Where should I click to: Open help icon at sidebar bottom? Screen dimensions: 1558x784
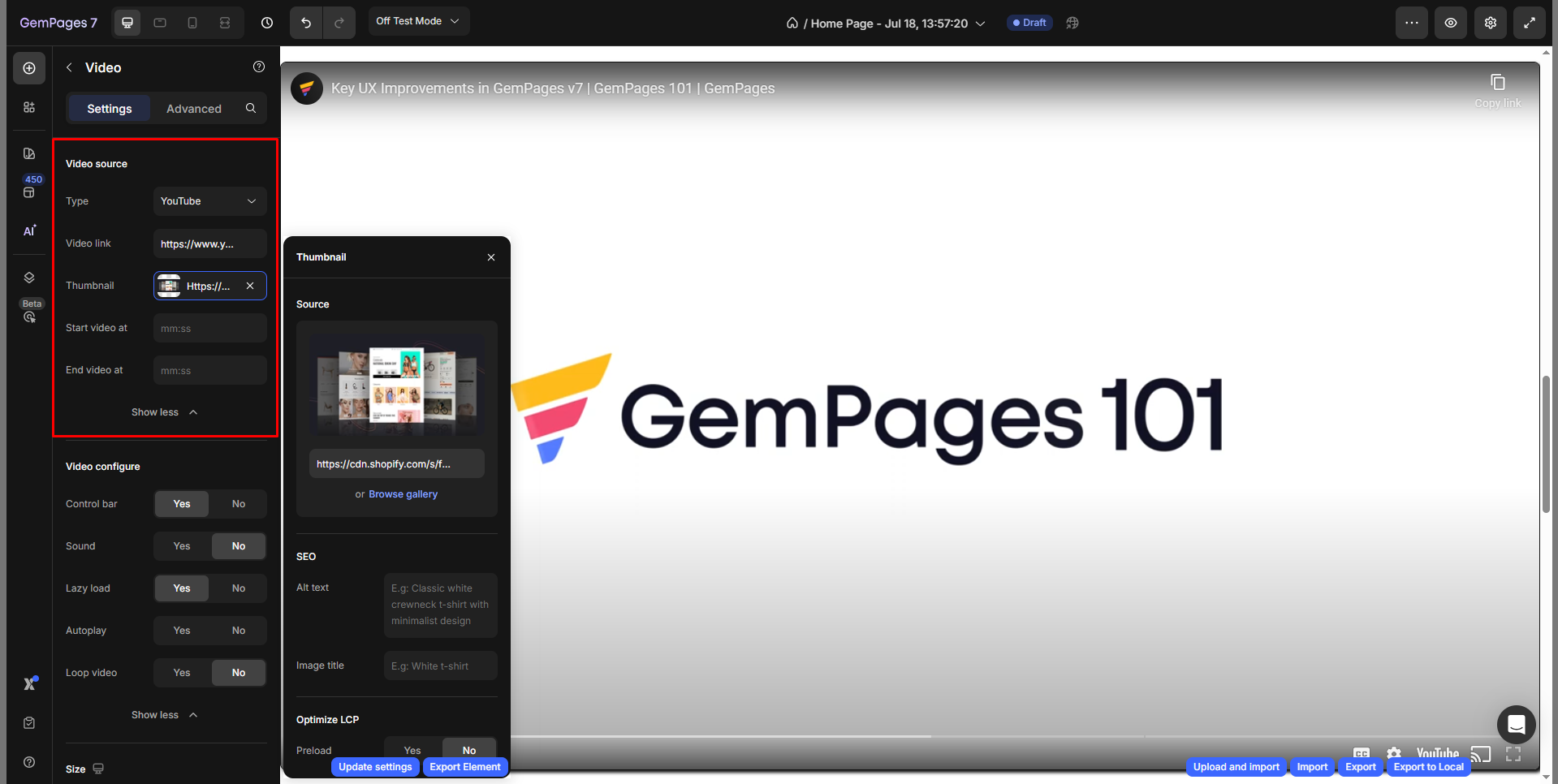29,762
